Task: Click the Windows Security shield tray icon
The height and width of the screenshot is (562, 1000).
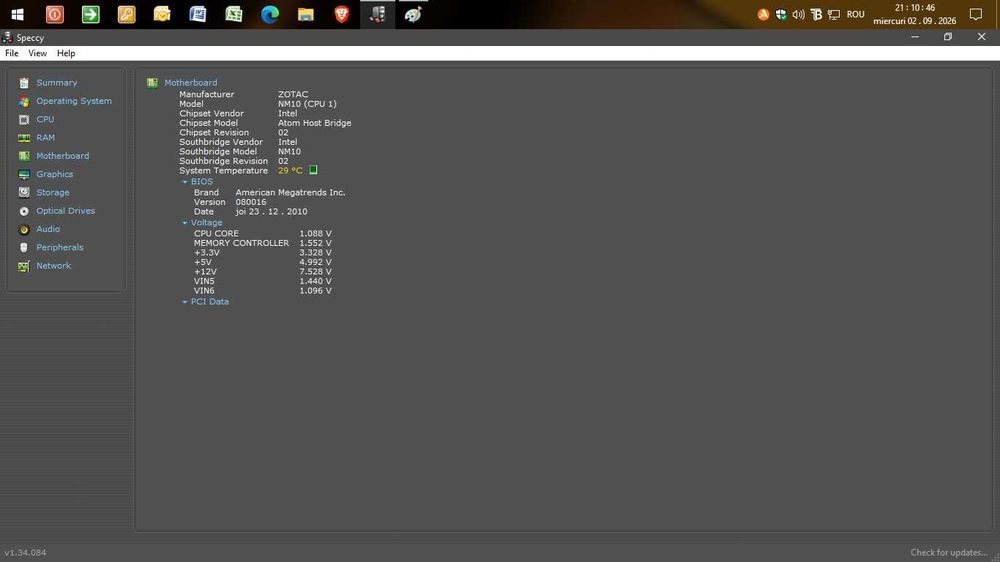Action: click(x=781, y=14)
